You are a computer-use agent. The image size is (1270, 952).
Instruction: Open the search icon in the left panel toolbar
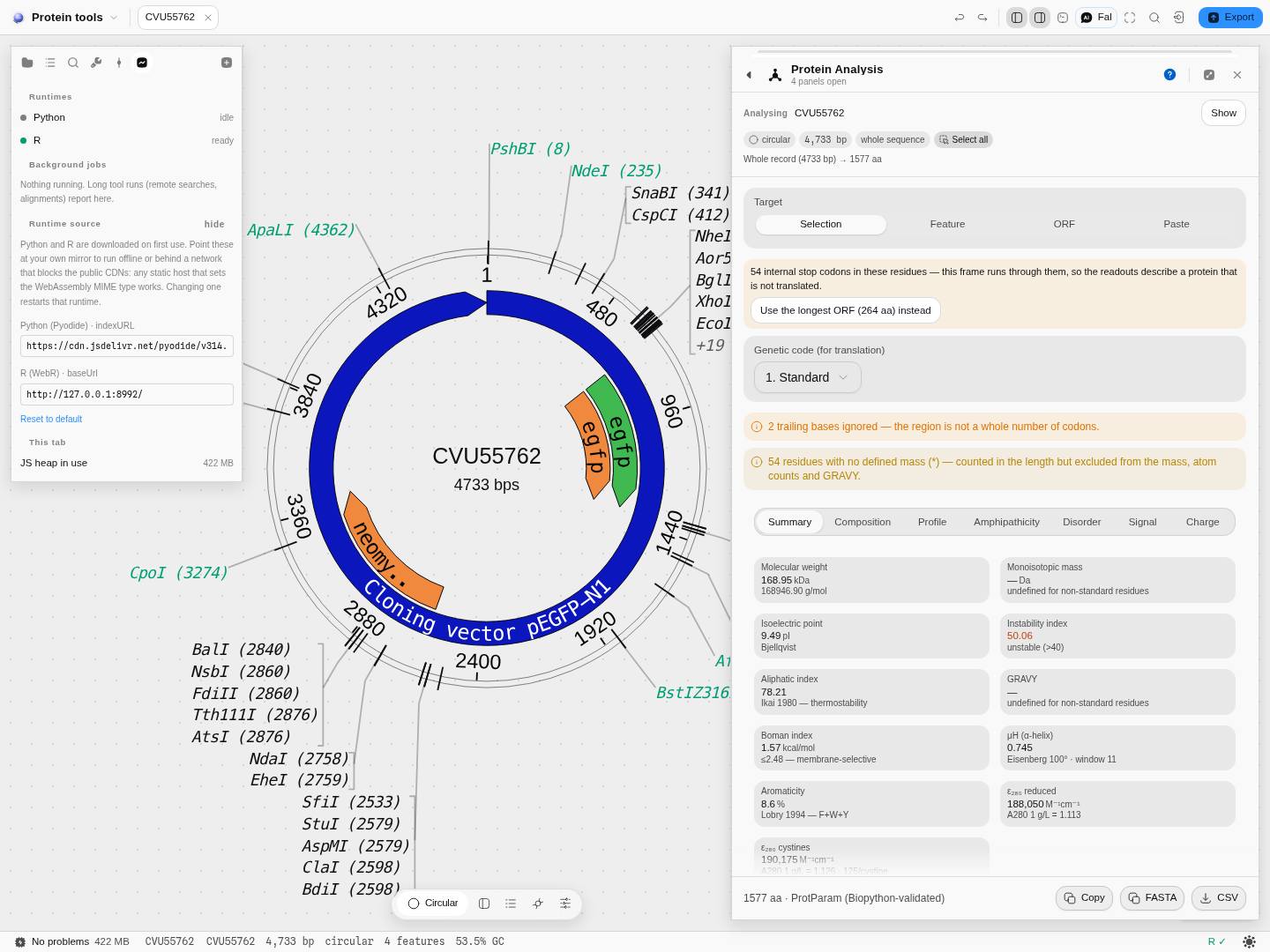[x=73, y=63]
